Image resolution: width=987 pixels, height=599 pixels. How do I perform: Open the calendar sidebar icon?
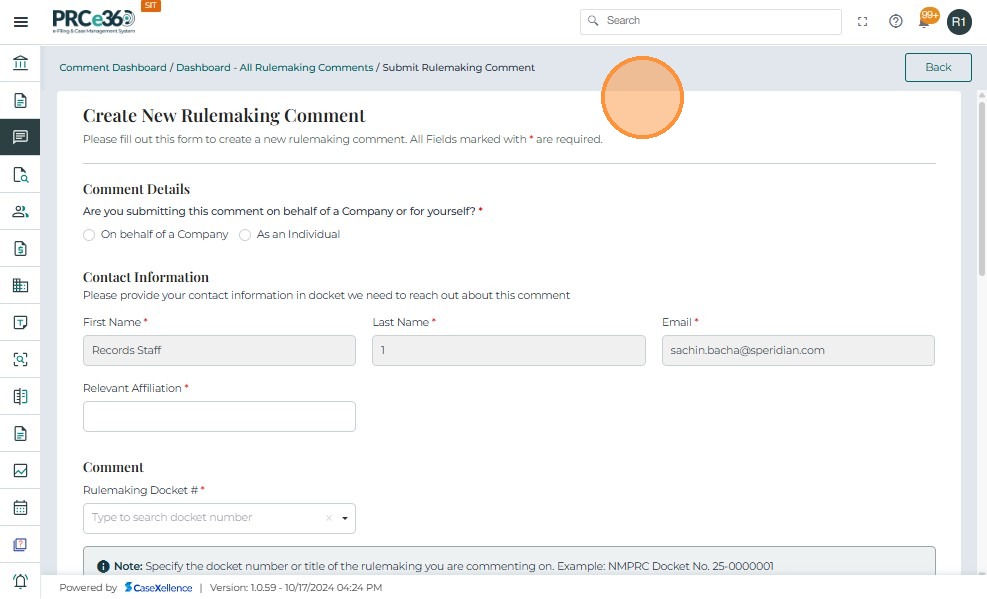pyautogui.click(x=20, y=507)
